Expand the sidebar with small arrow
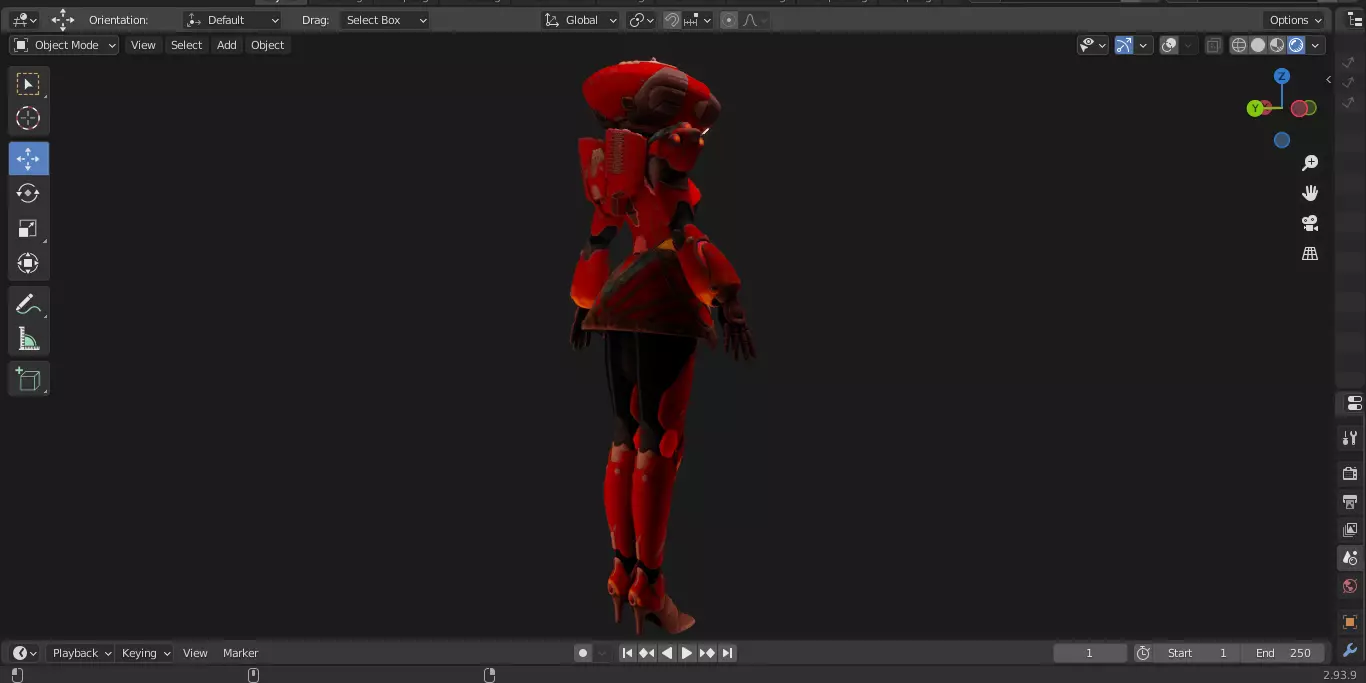Viewport: 1366px width, 683px height. (x=1328, y=79)
